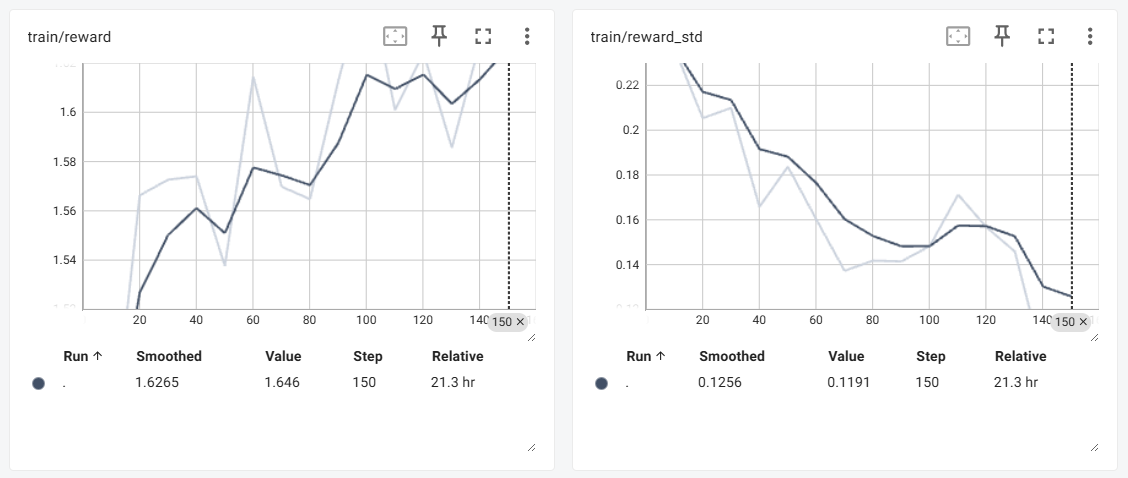Viewport: 1128px width, 478px height.
Task: Click run color dot in train/reward table
Action: [38, 382]
